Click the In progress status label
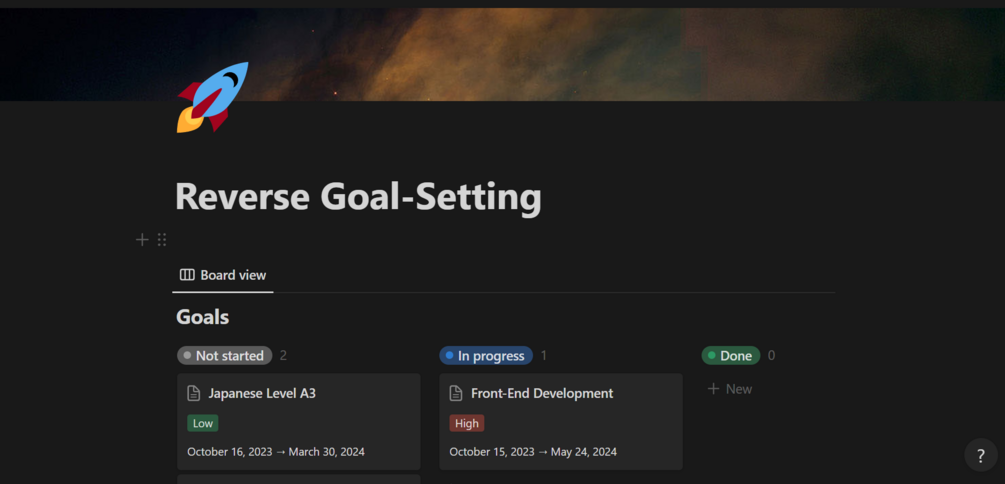This screenshot has width=1005, height=484. coord(486,356)
